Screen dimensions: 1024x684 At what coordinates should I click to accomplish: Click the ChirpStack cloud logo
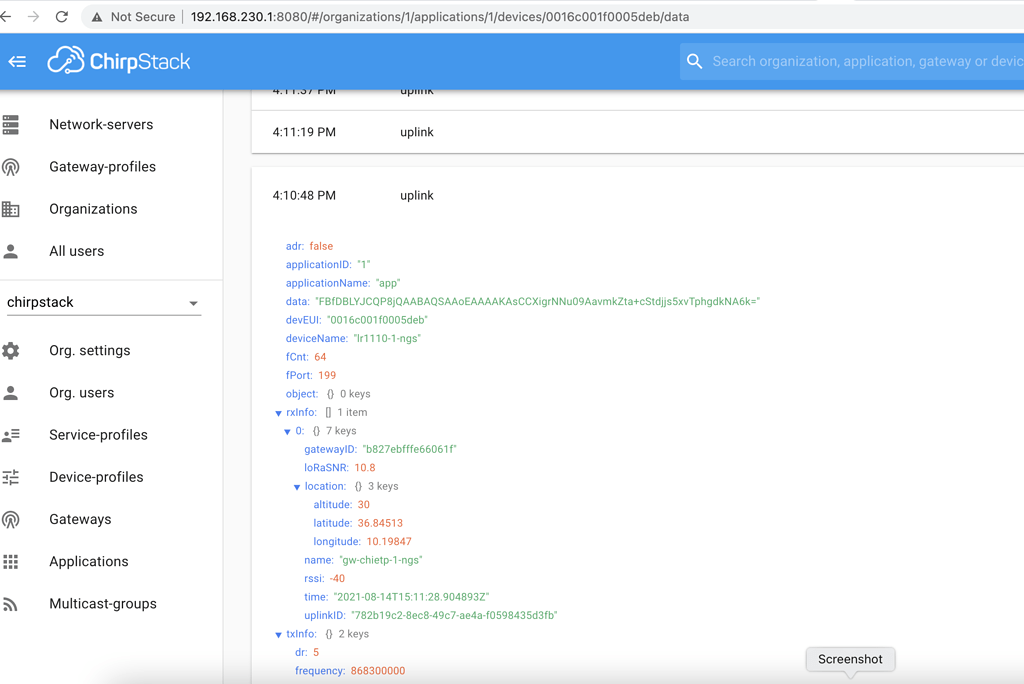click(66, 61)
